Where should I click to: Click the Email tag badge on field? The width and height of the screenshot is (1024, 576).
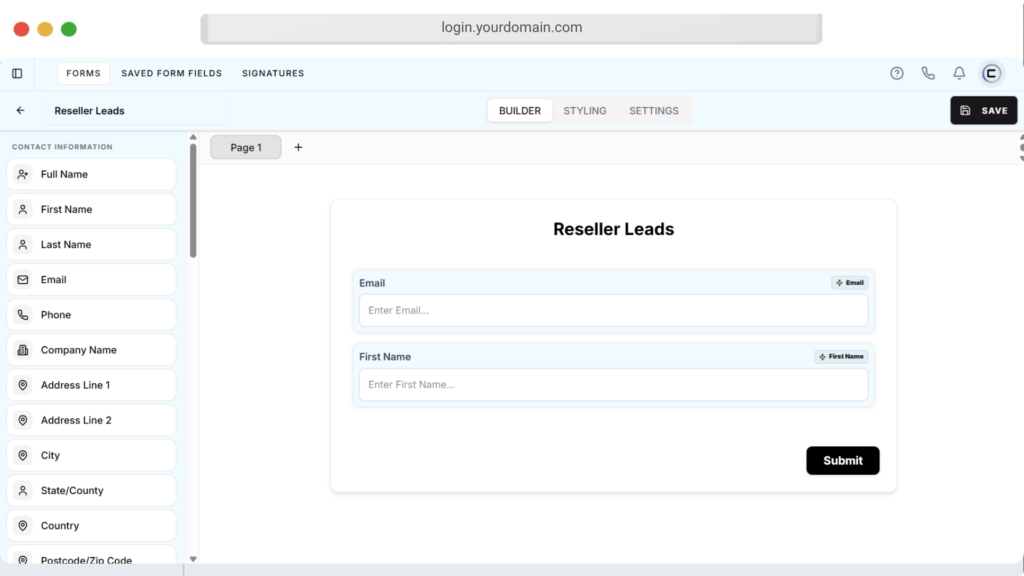coord(850,283)
